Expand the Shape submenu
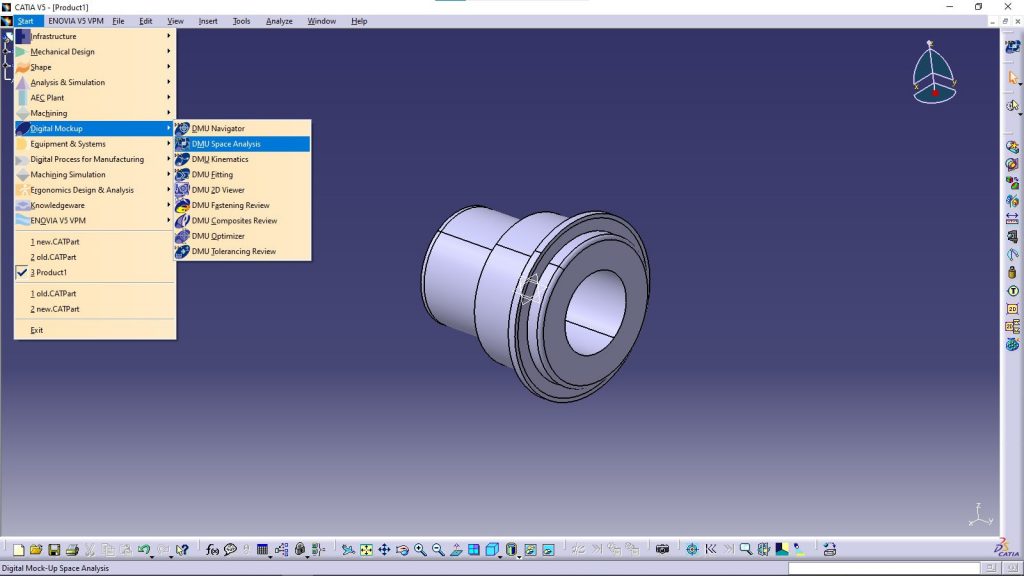Image resolution: width=1024 pixels, height=576 pixels. [x=95, y=67]
